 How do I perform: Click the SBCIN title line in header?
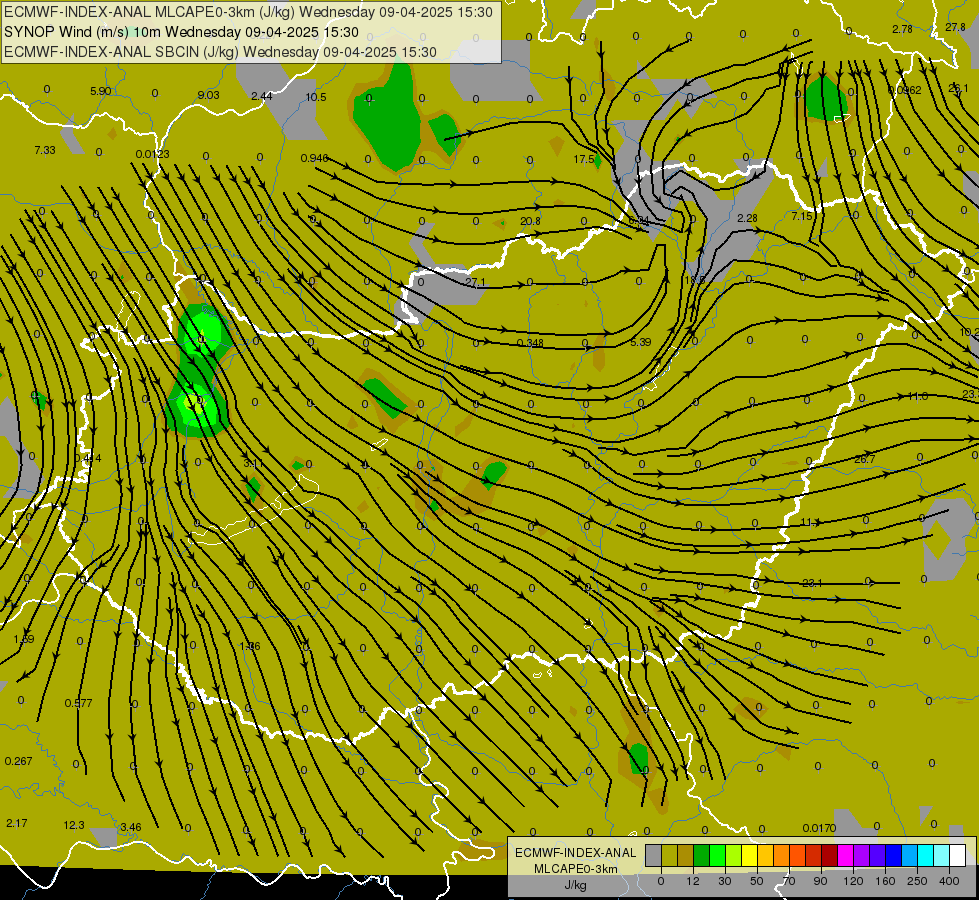tap(220, 52)
